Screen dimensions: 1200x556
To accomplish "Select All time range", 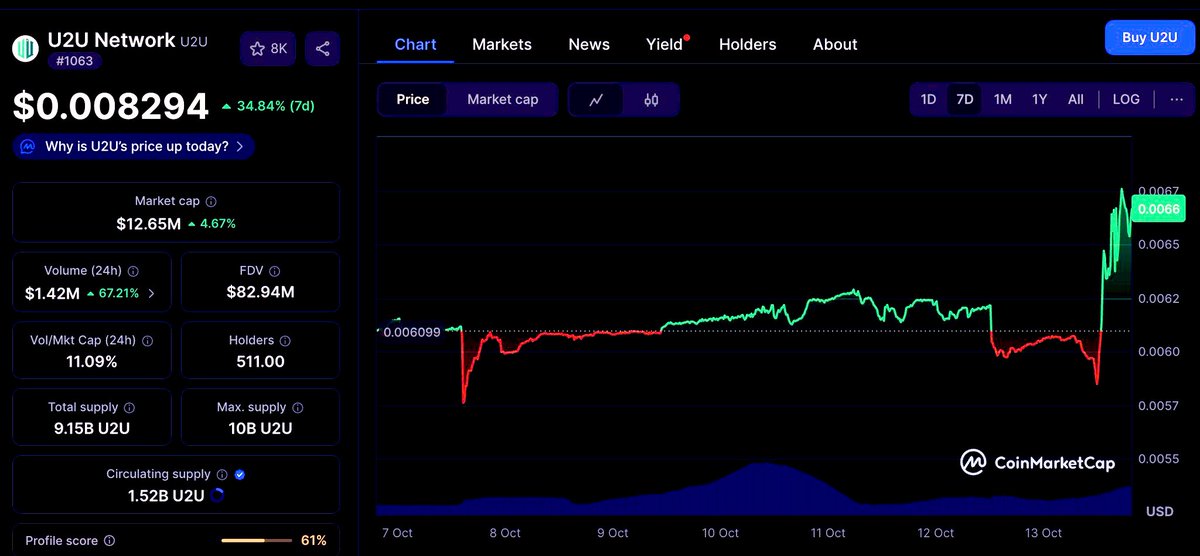I will tap(1076, 99).
